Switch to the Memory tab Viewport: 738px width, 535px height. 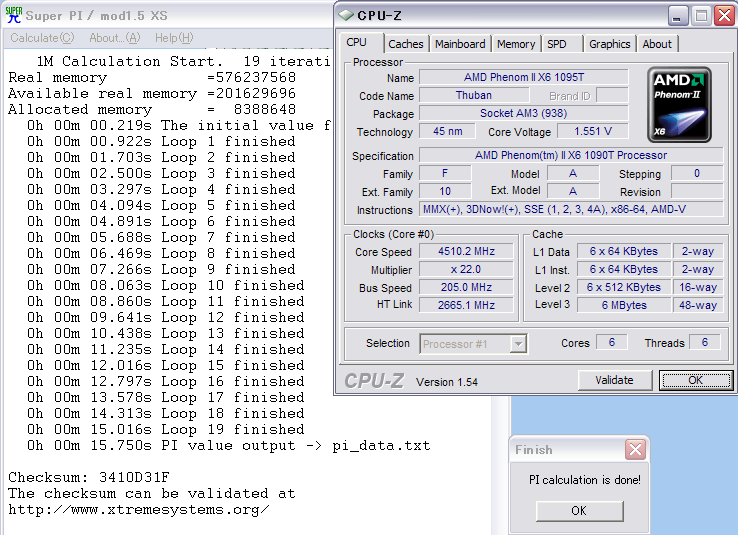point(516,44)
